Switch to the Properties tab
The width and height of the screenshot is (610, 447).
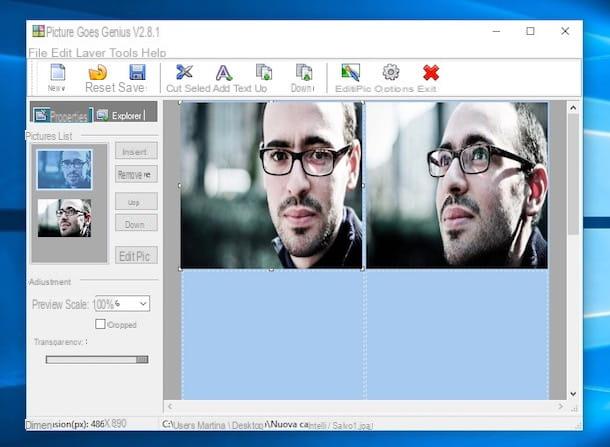coord(61,115)
